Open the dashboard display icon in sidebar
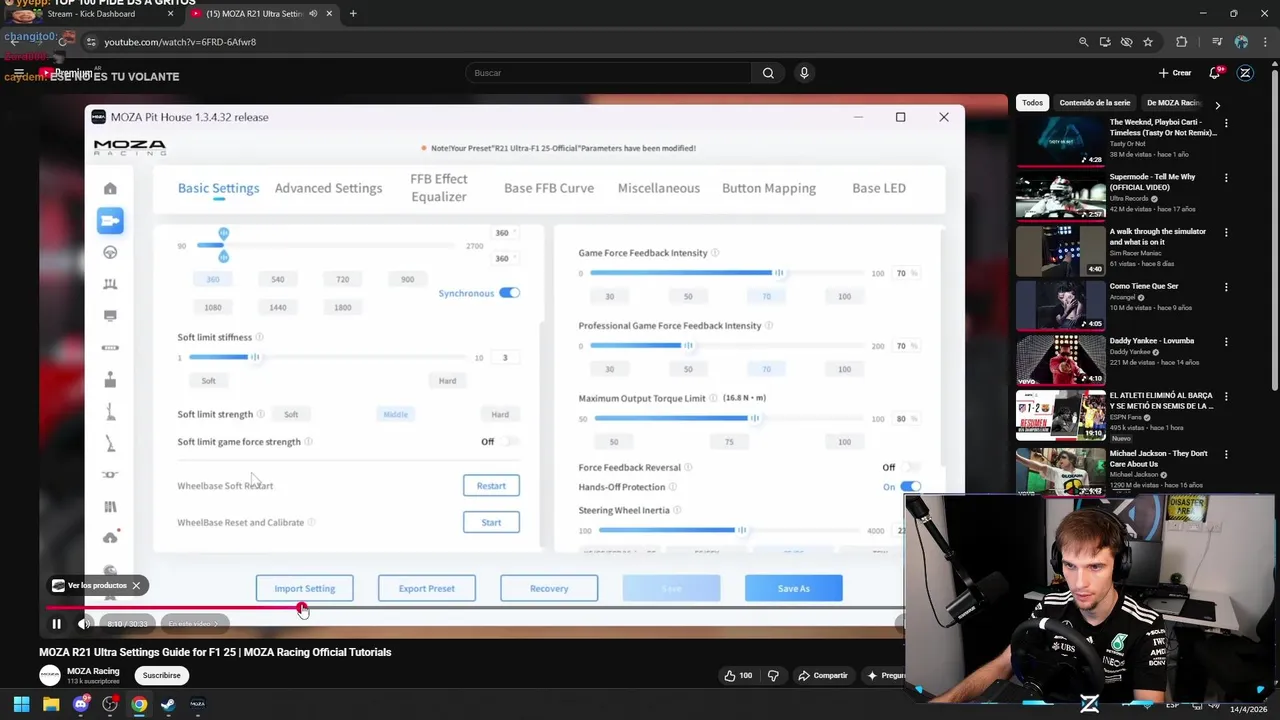 (x=110, y=316)
